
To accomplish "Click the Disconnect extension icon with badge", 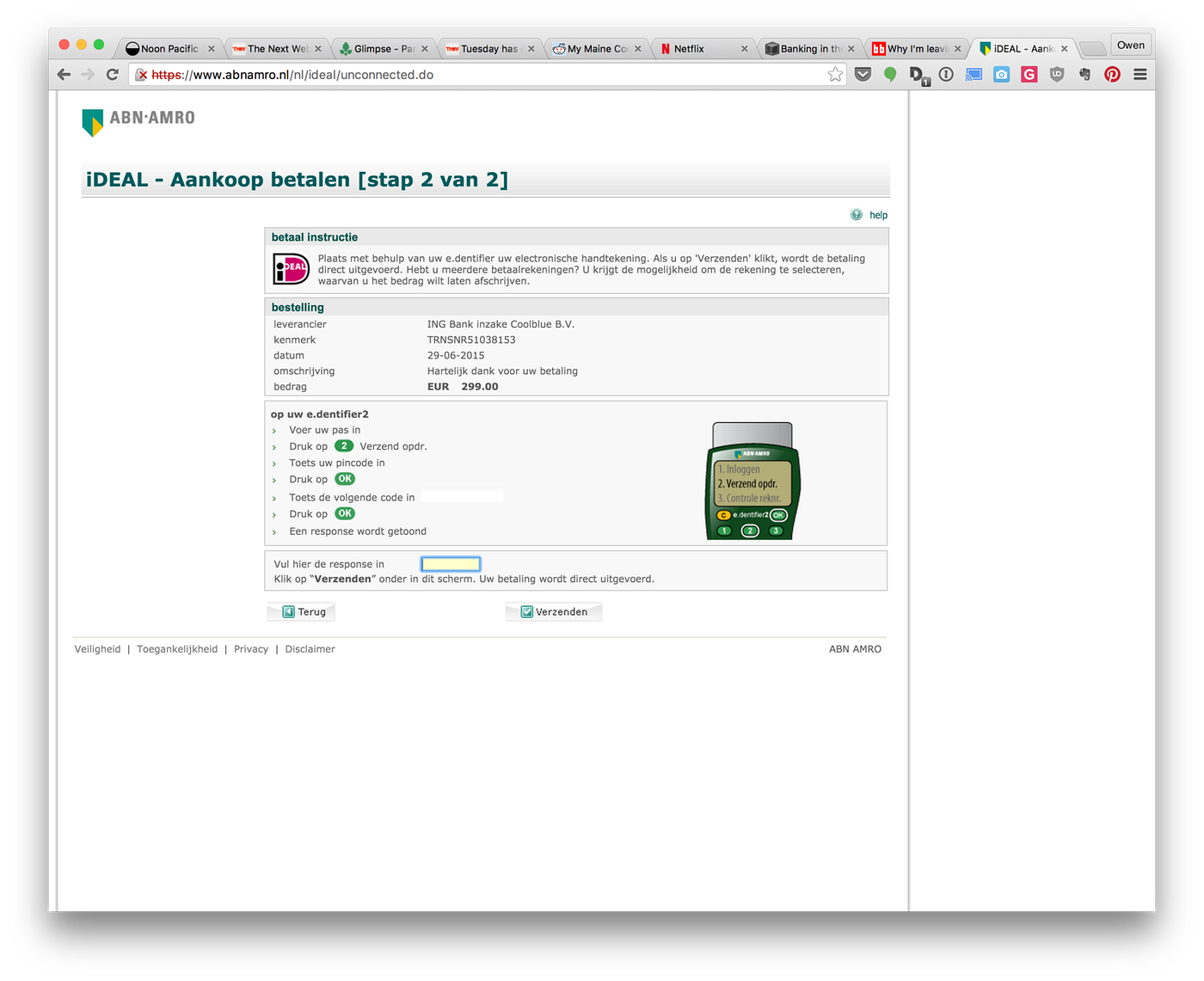I will pyautogui.click(x=918, y=76).
